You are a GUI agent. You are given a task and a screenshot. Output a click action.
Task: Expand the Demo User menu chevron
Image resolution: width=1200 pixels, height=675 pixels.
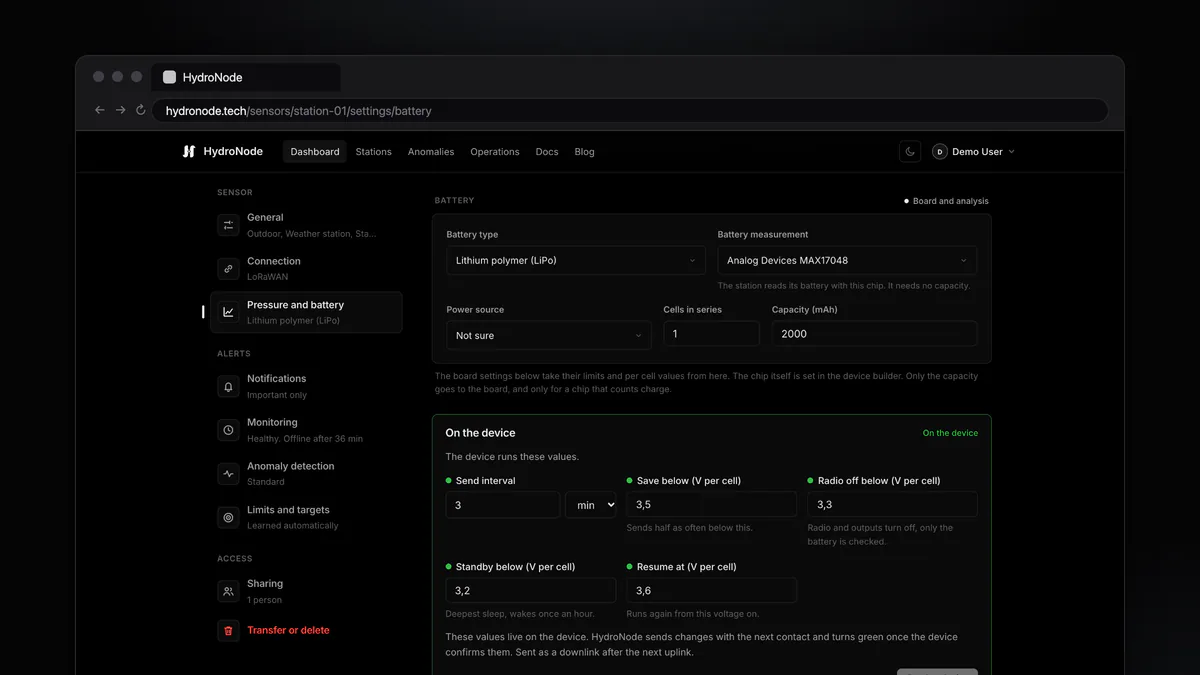pyautogui.click(x=1011, y=152)
